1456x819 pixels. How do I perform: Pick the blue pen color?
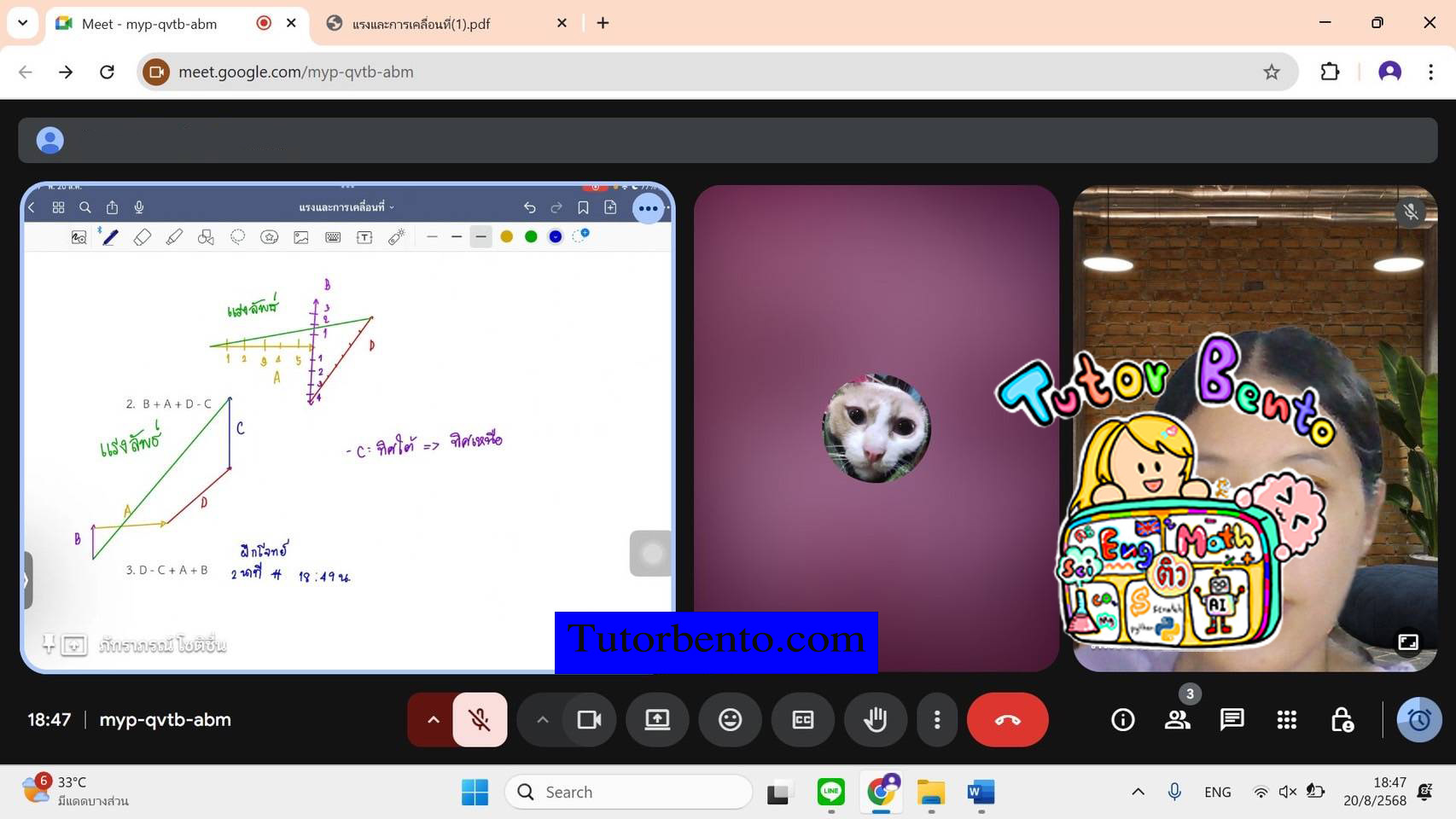tap(556, 236)
